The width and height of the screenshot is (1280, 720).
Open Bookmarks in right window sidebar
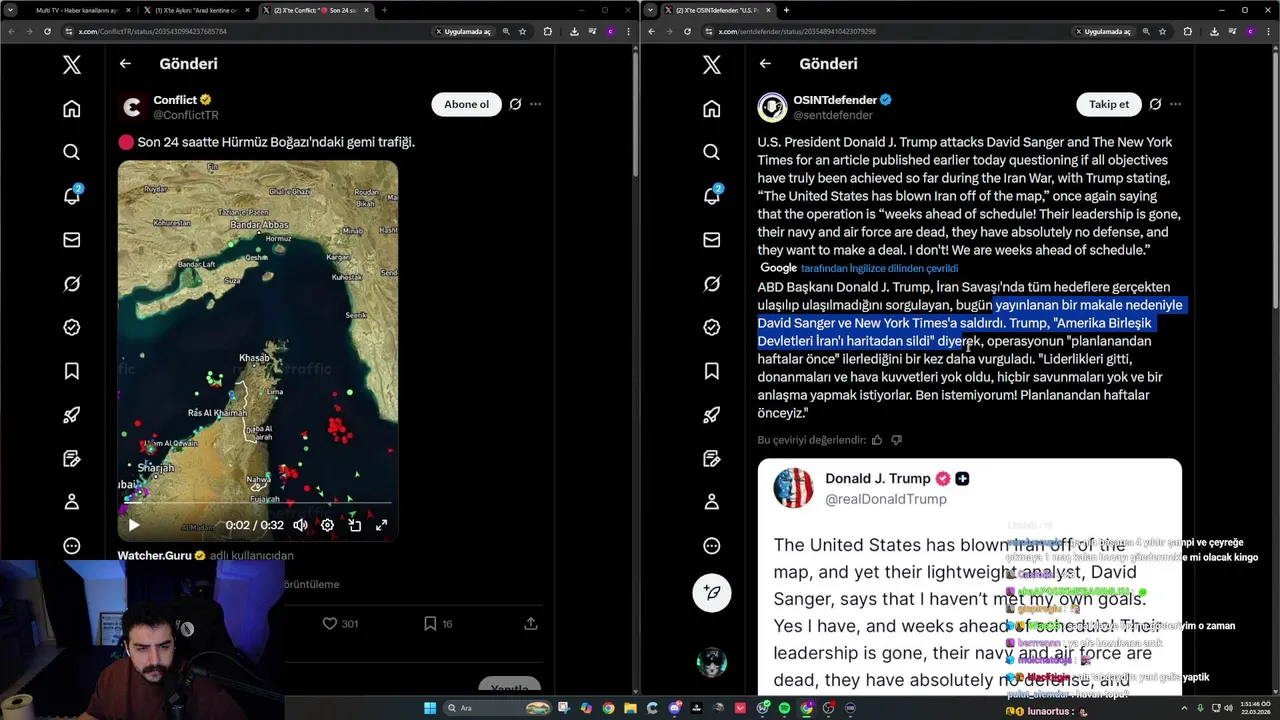click(x=711, y=371)
